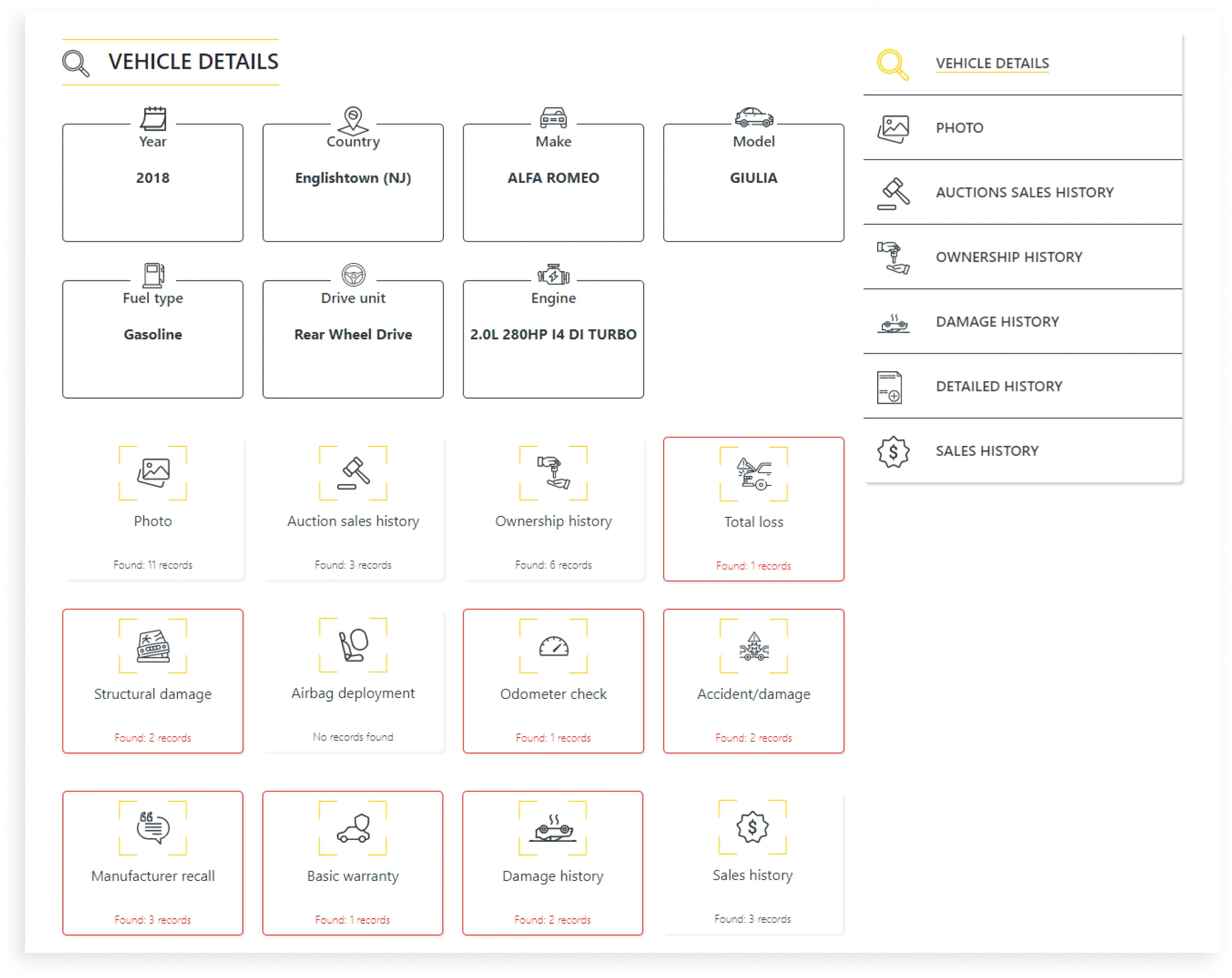The image size is (1232, 978).
Task: Click the Fuel type value Gasoline
Action: [153, 335]
